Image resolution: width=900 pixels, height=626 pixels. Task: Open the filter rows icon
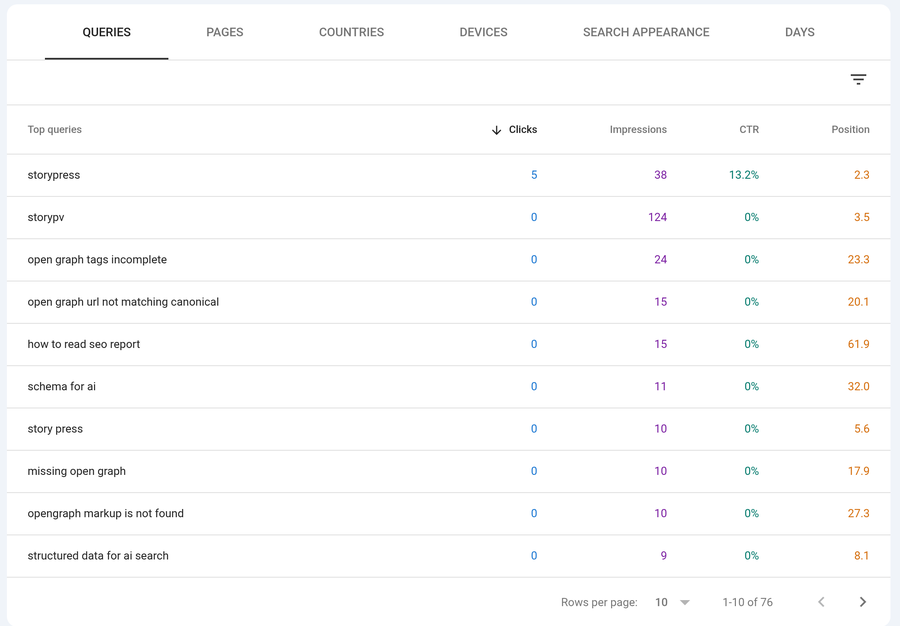pos(858,80)
